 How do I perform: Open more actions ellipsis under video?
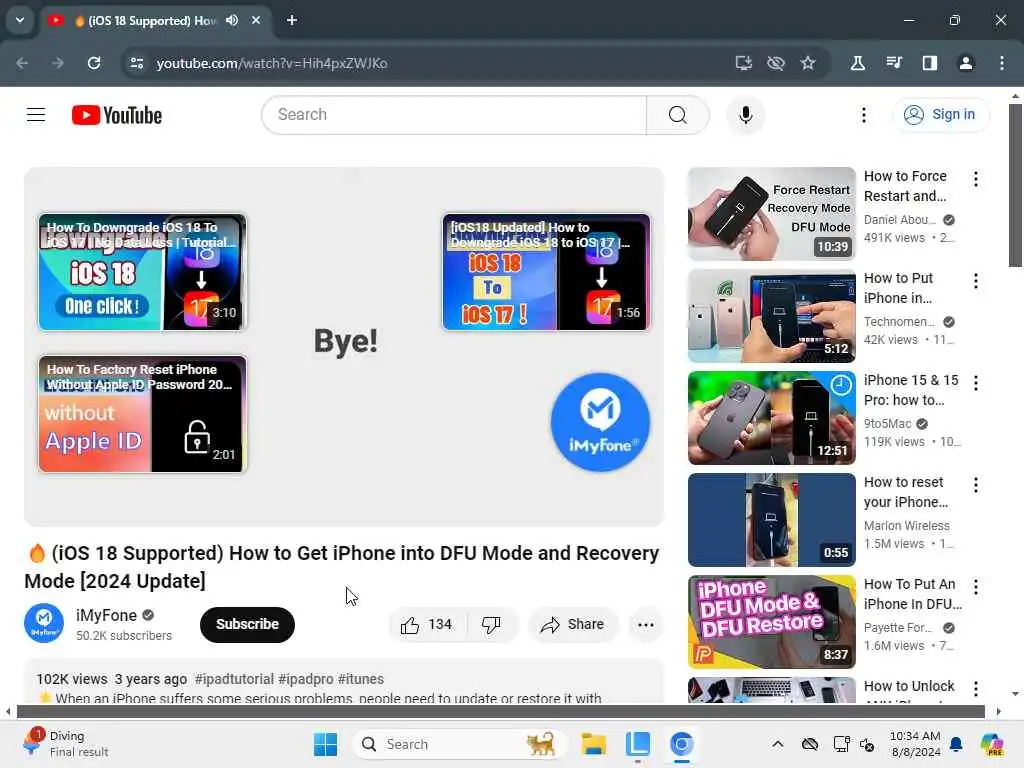click(645, 624)
